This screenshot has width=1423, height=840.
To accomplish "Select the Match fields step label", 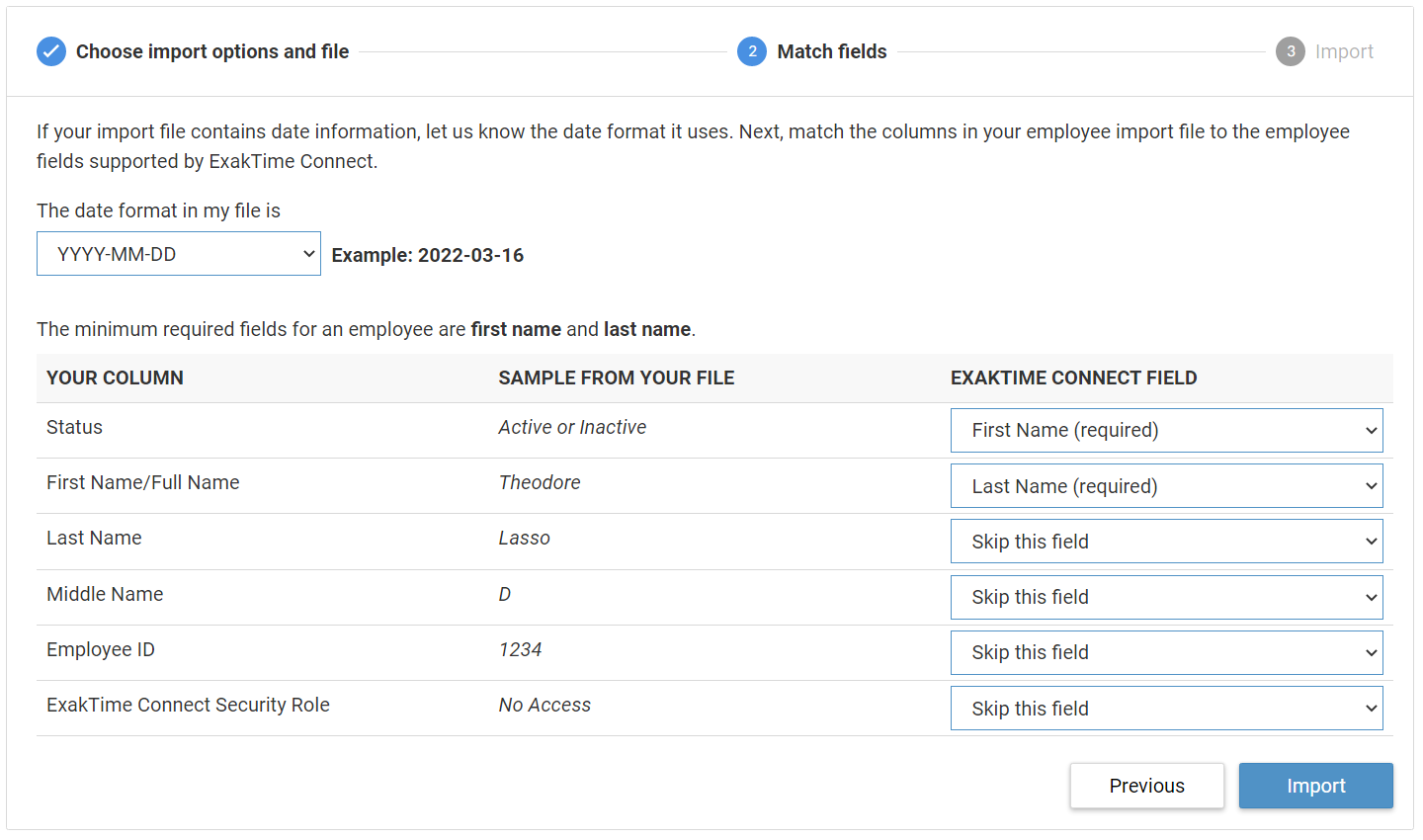I will coord(832,51).
